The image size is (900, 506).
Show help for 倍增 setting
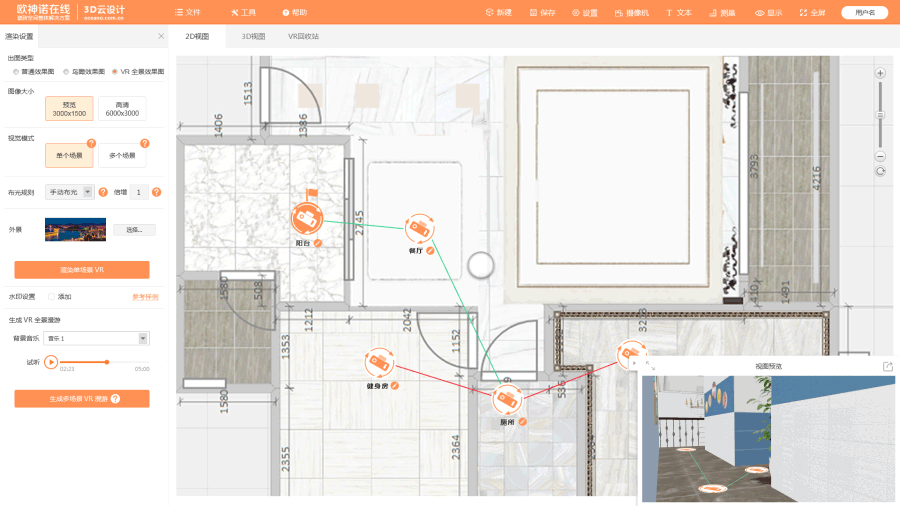[x=156, y=192]
